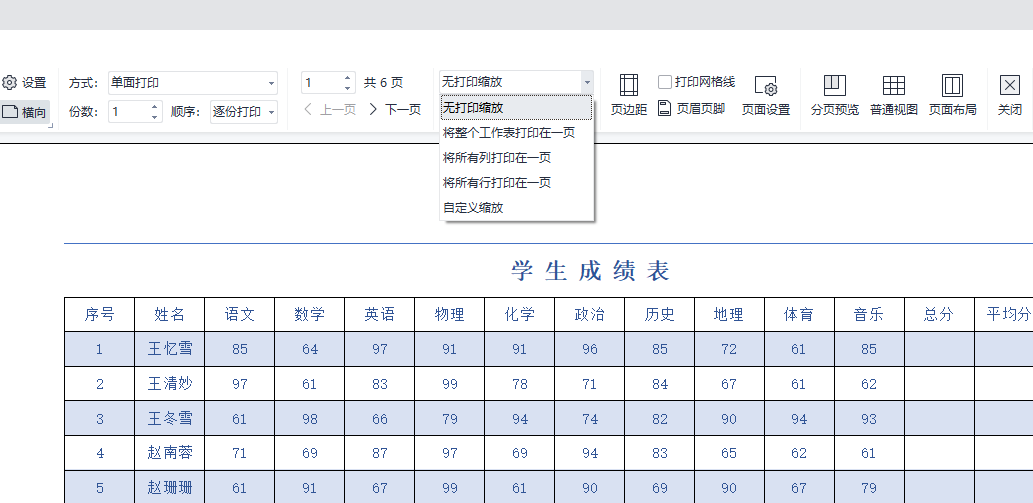The image size is (1033, 503).
Task: Click the 共 6 页 page count text
Action: (x=383, y=83)
